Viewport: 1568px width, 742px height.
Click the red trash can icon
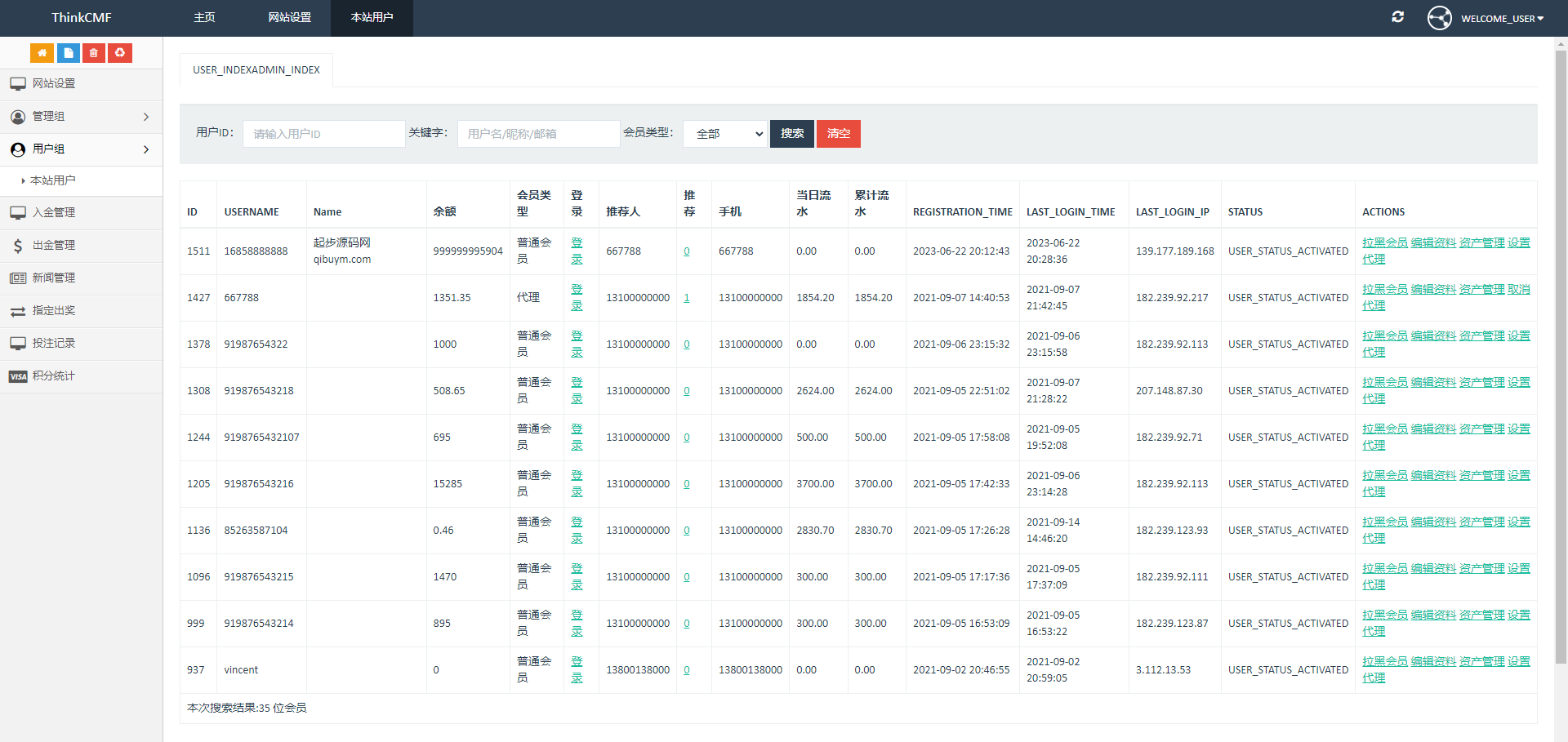point(94,53)
